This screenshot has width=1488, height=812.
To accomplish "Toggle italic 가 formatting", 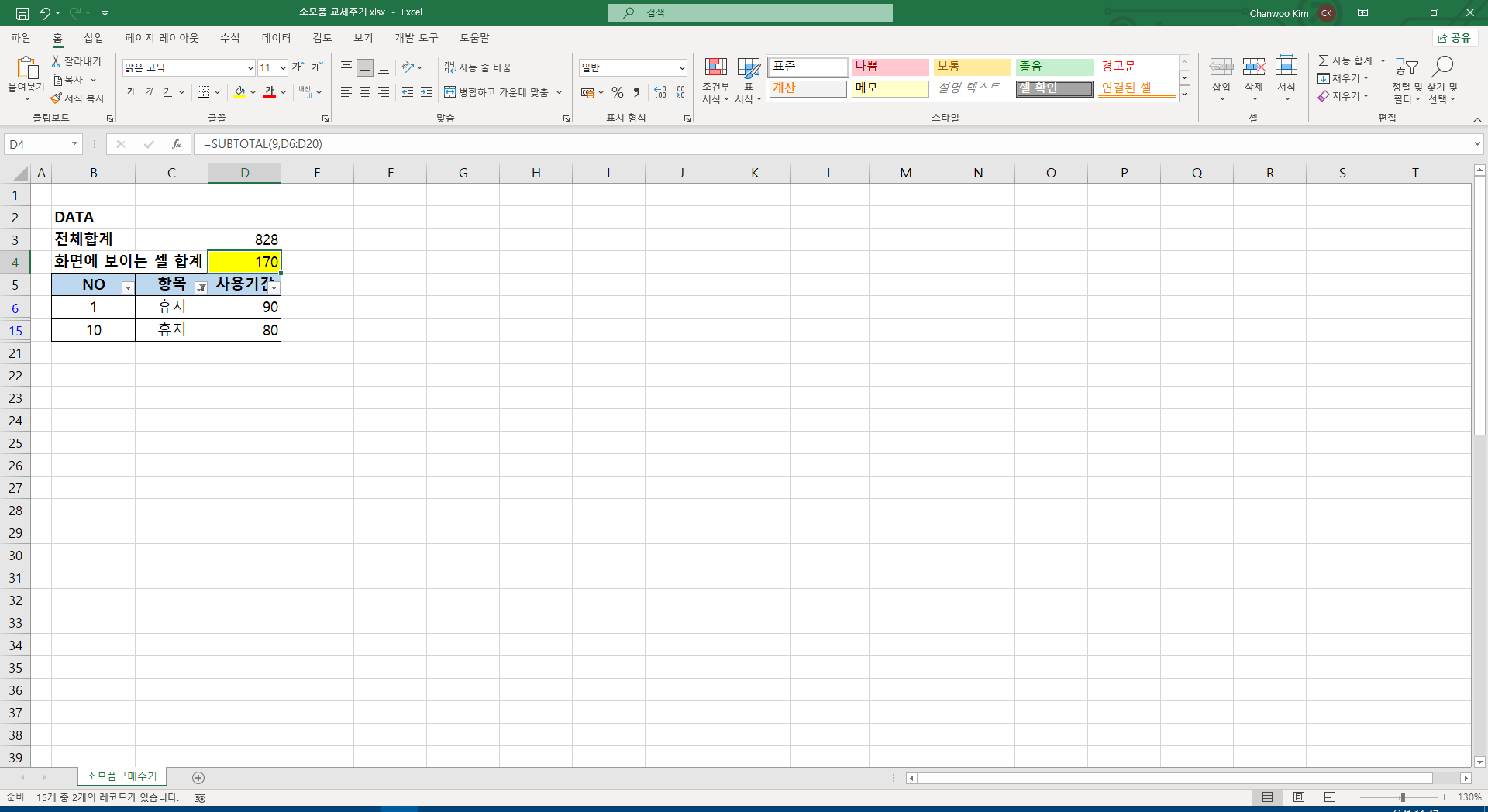I will (x=150, y=92).
